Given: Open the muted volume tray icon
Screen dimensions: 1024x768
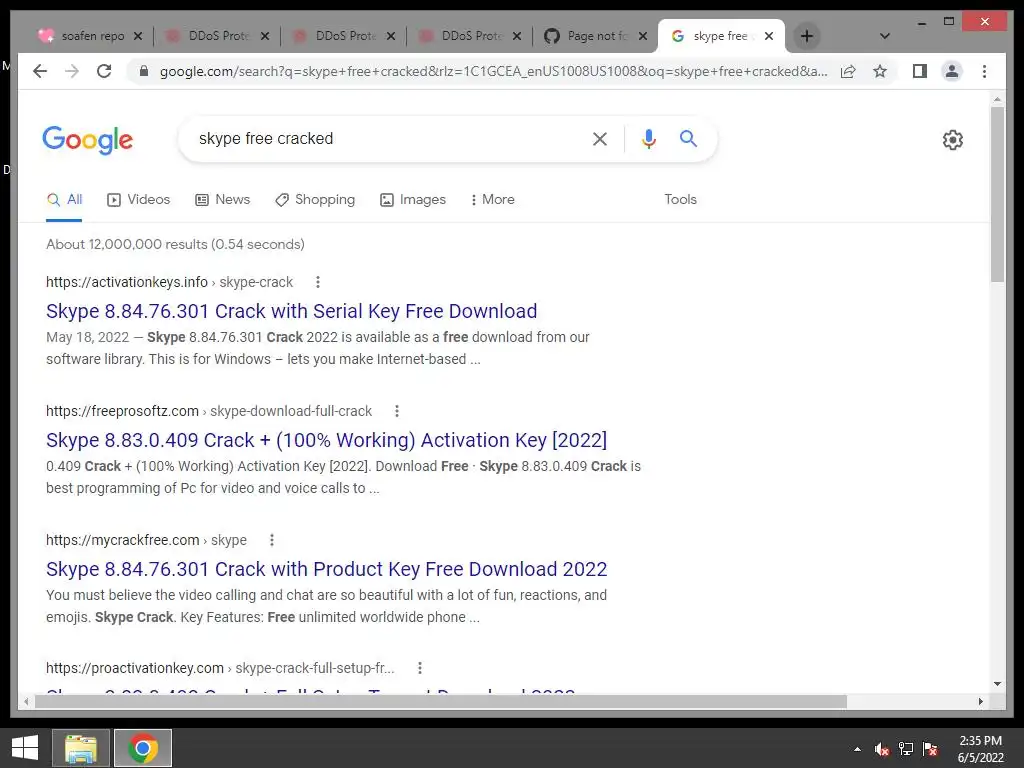Looking at the screenshot, I should click(882, 749).
